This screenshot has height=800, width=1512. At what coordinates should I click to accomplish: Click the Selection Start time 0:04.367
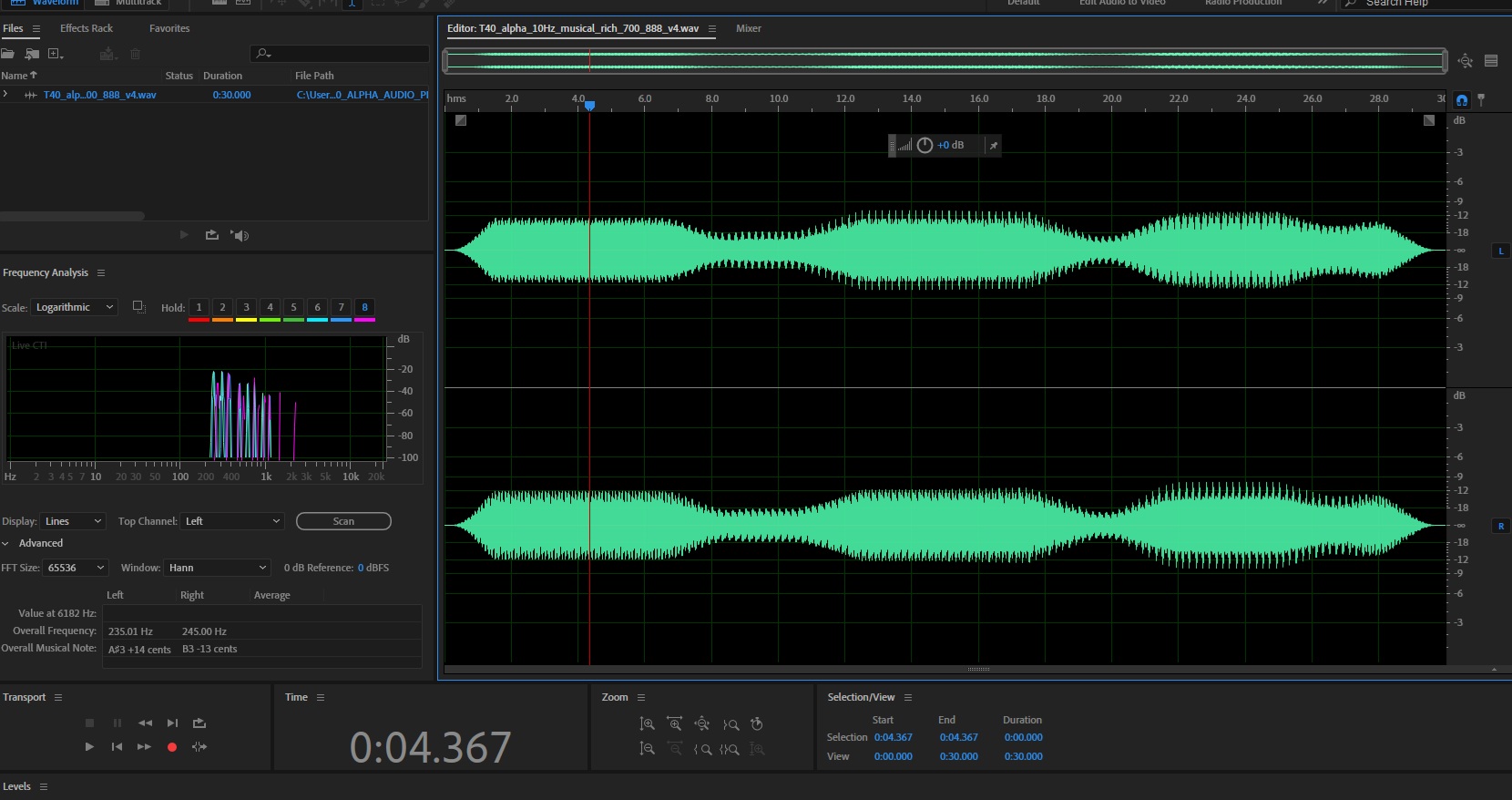(x=894, y=737)
